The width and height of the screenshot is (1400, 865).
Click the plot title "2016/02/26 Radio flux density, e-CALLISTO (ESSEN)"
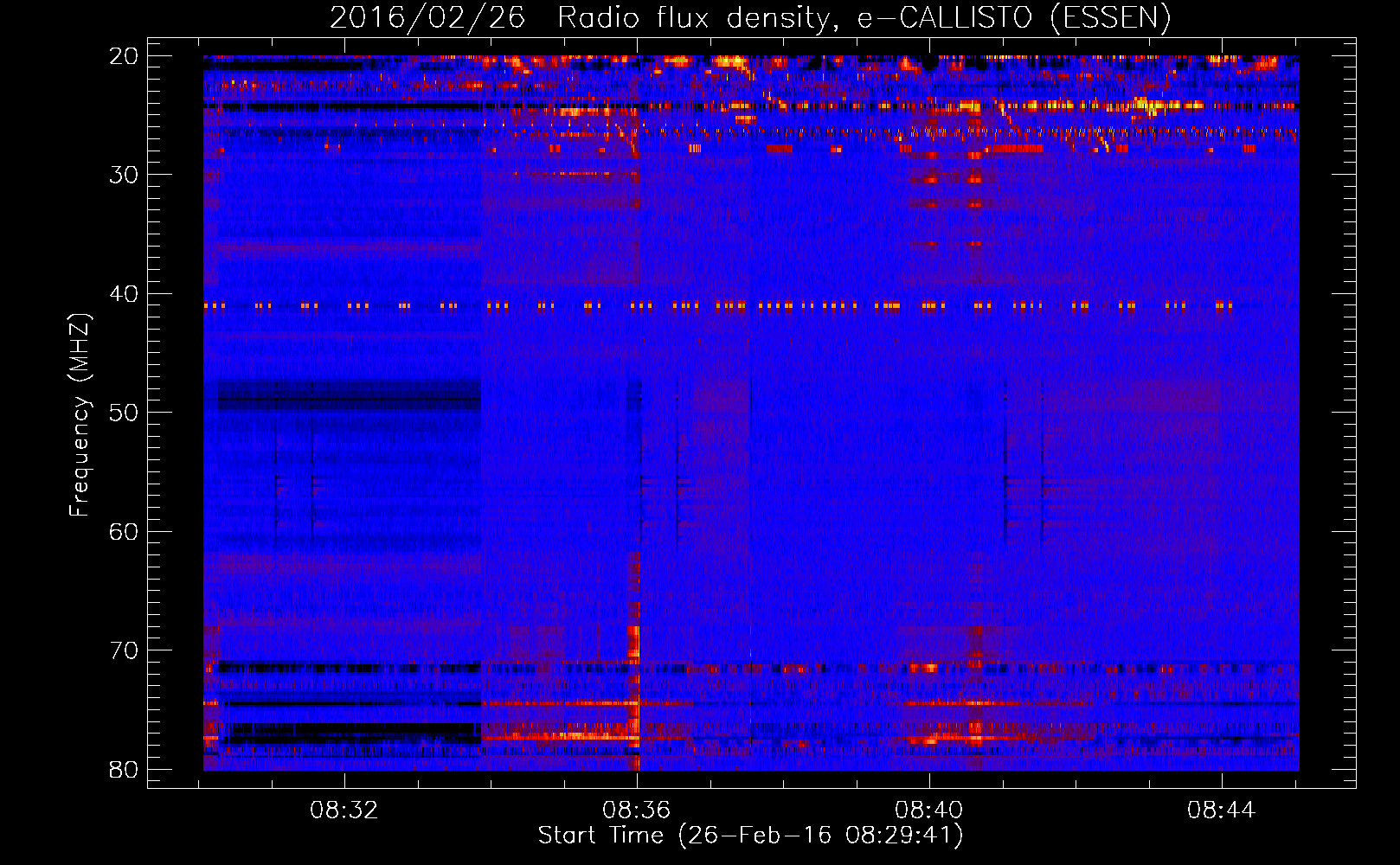tap(750, 17)
